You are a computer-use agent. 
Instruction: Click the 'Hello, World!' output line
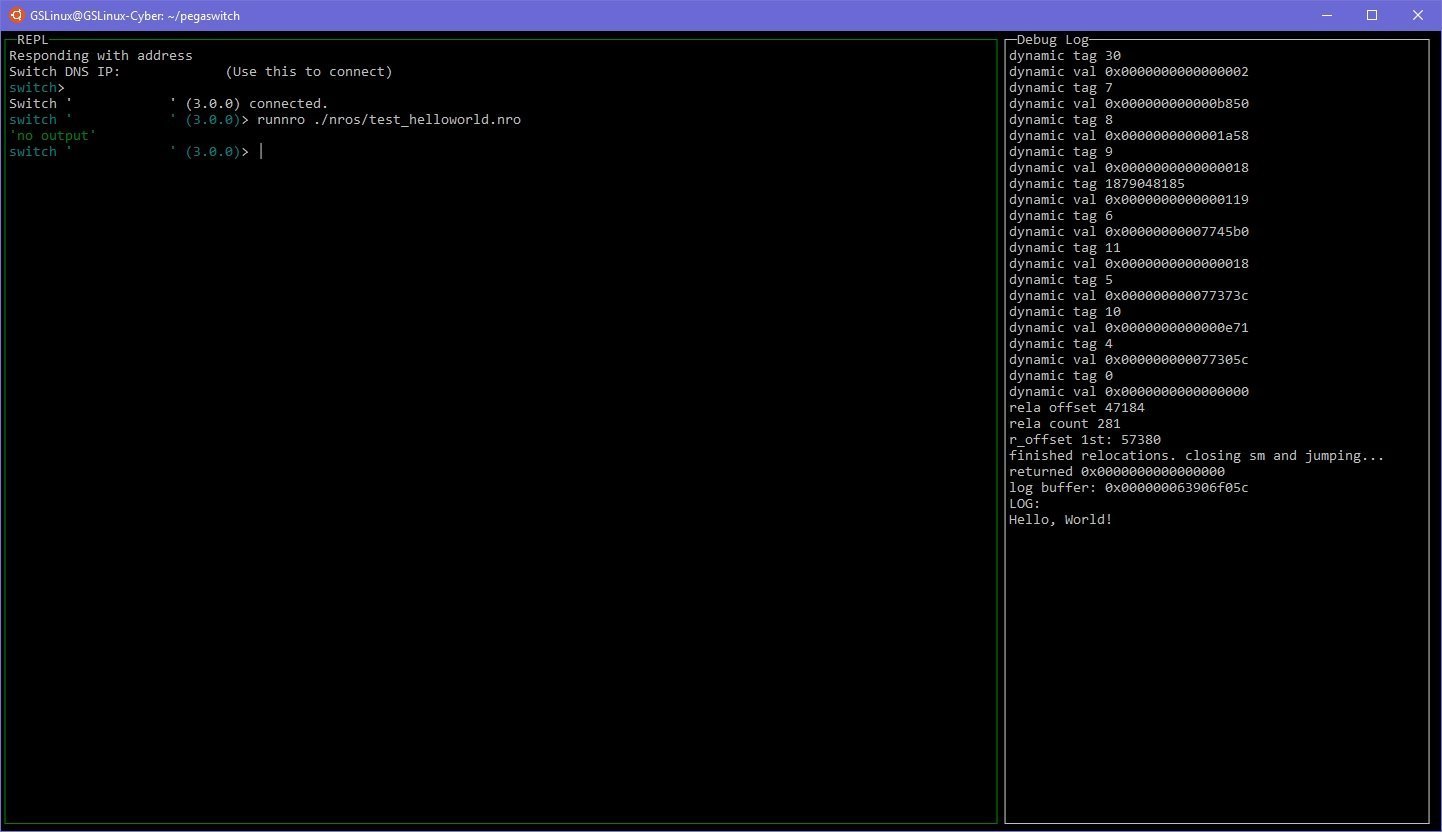click(x=1061, y=520)
